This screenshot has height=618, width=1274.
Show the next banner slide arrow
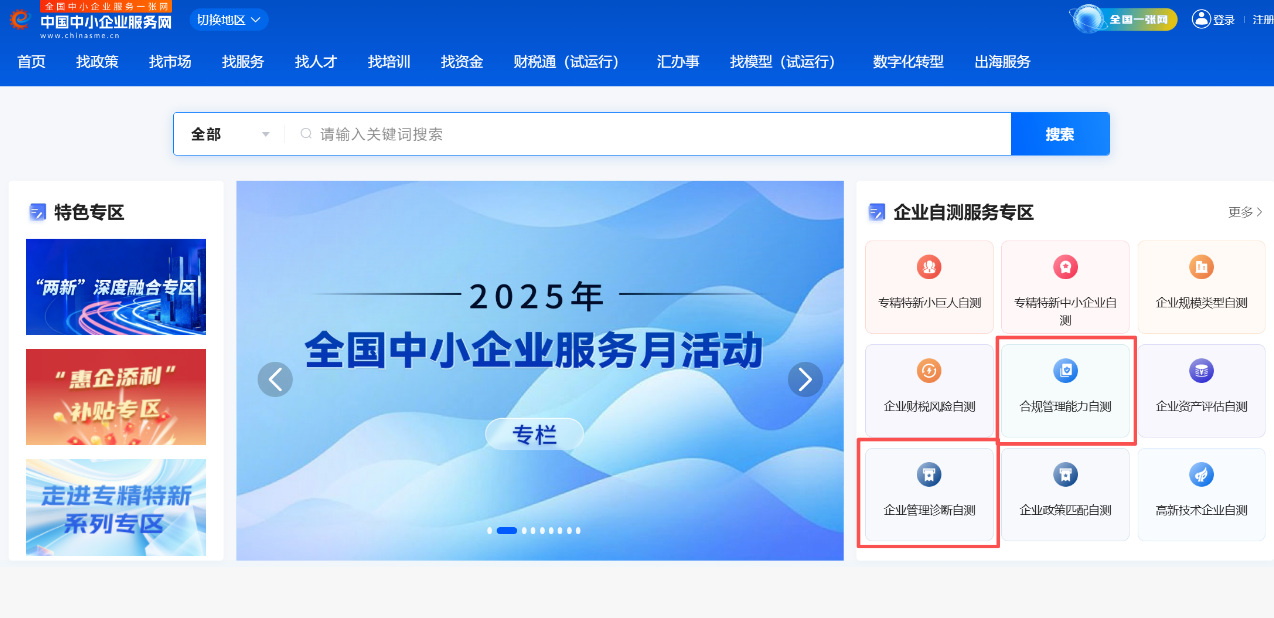coord(805,379)
